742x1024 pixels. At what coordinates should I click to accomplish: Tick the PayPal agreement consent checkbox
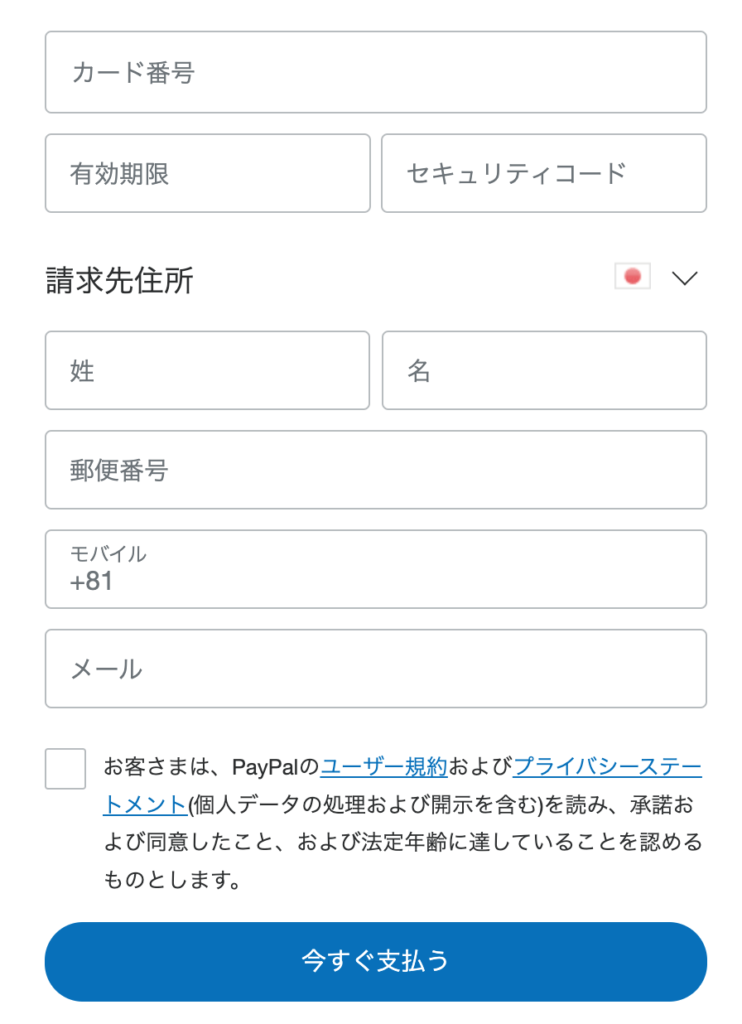(x=65, y=769)
